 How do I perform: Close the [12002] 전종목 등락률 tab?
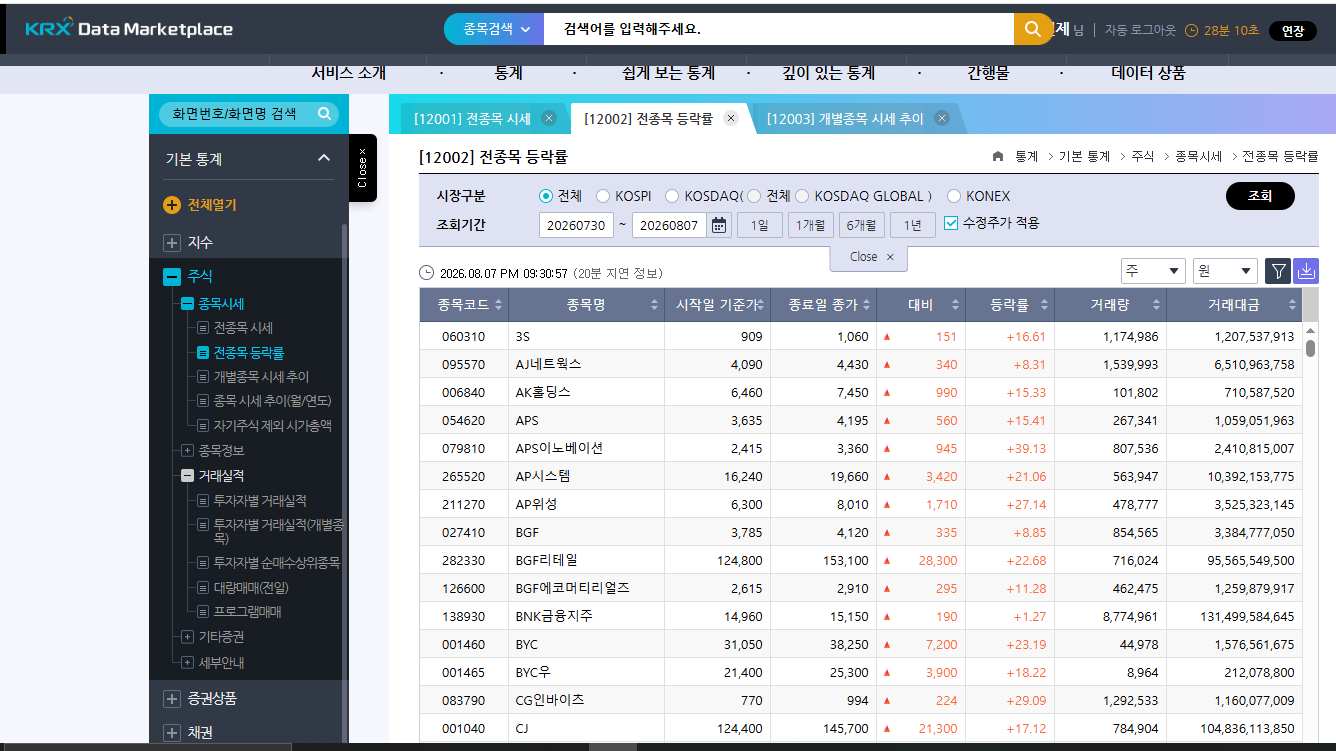click(731, 118)
